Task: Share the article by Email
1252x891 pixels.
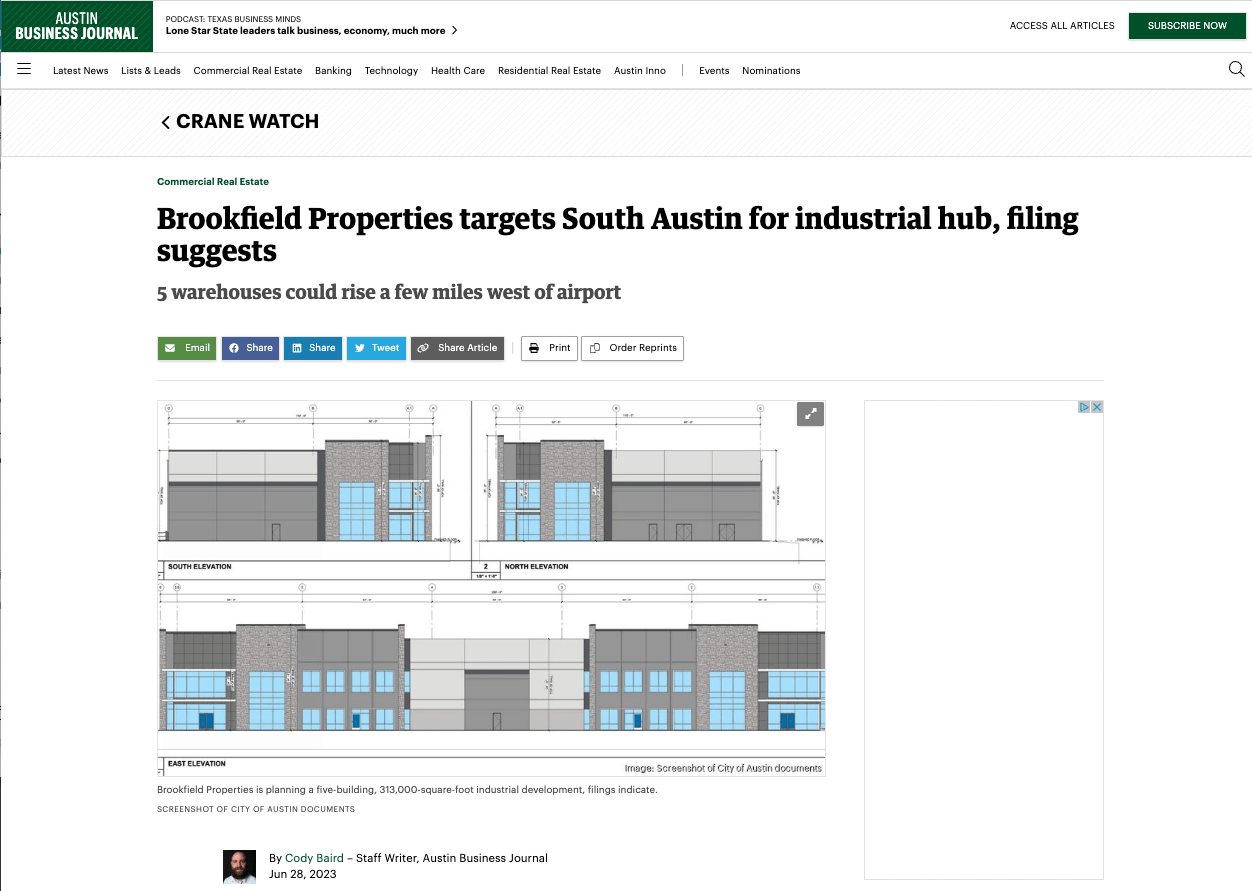Action: click(187, 348)
